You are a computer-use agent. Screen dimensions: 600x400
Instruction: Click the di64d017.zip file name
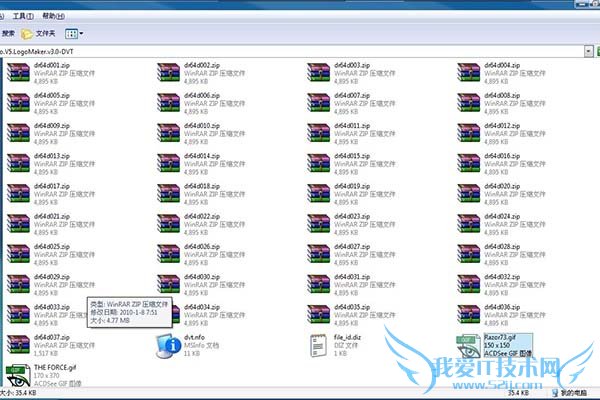pyautogui.click(x=52, y=186)
